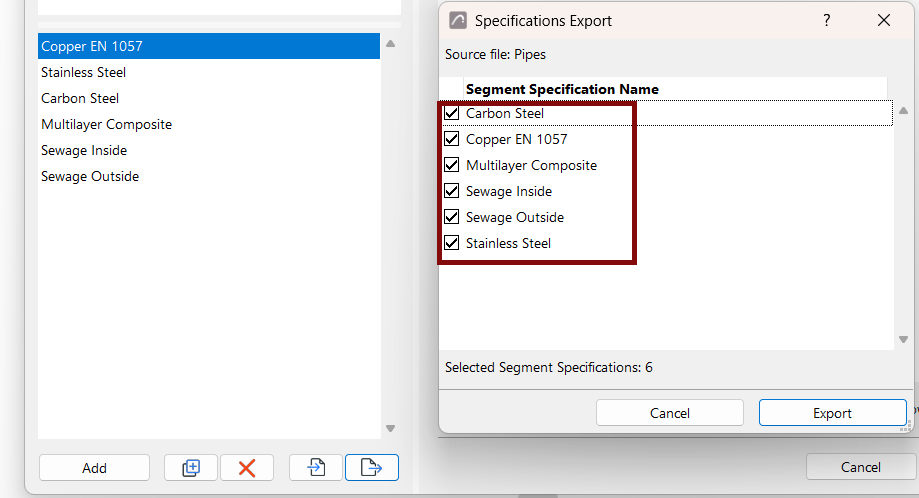Screen dimensions: 919x498
Task: Click scroll down arrow of left list
Action: coord(390,428)
